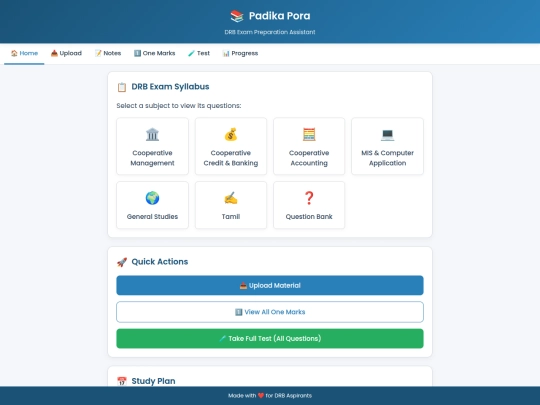
Task: Go to the One Marks tab
Action: tap(154, 53)
